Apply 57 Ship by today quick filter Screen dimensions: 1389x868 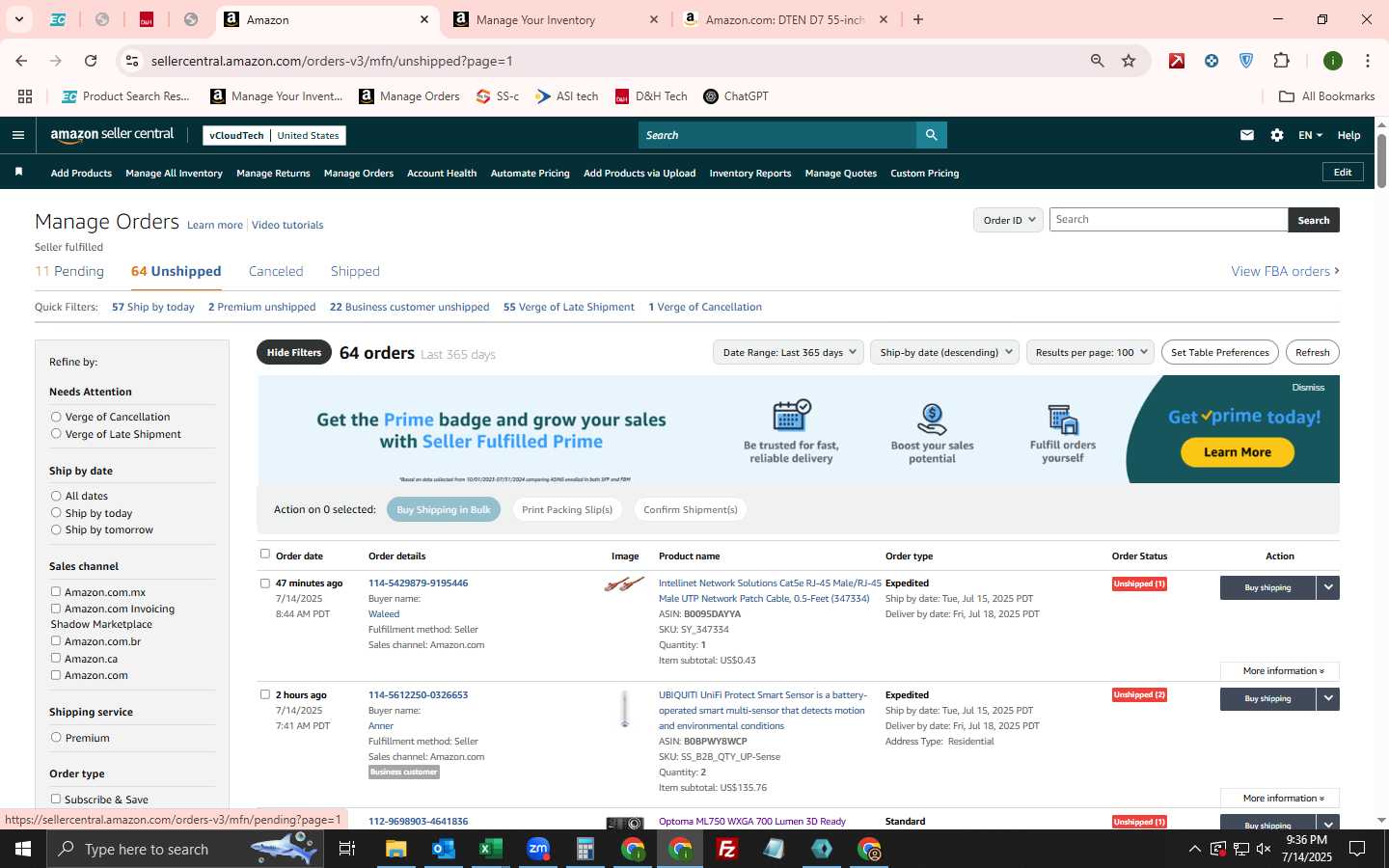point(153,307)
